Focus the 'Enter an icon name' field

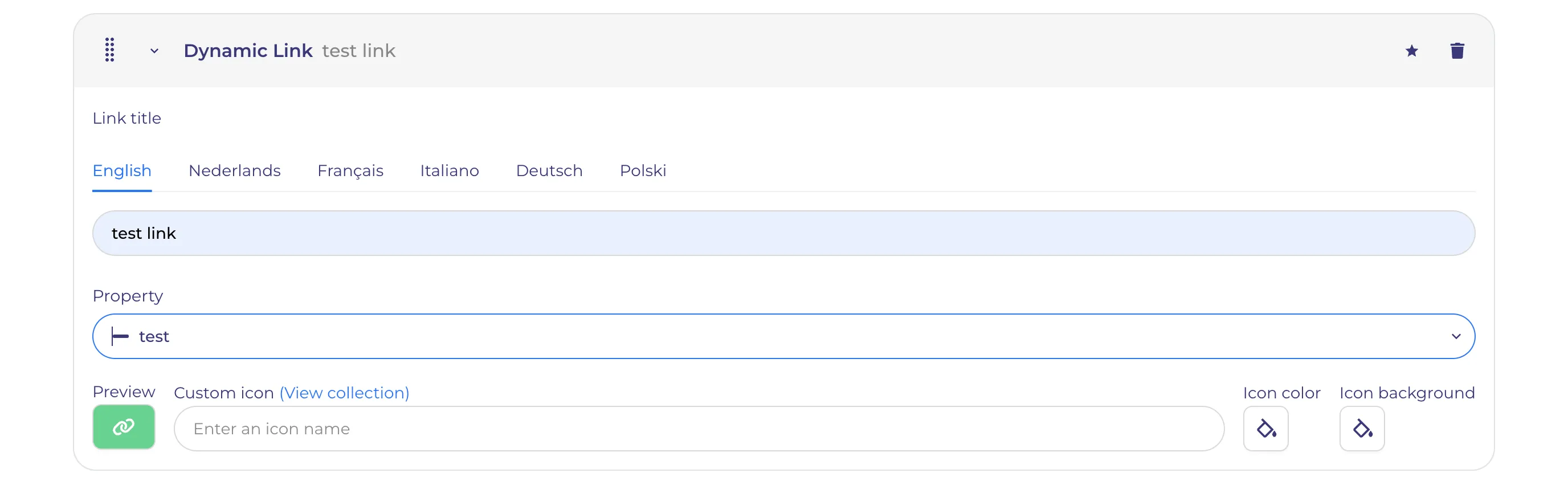(x=699, y=429)
